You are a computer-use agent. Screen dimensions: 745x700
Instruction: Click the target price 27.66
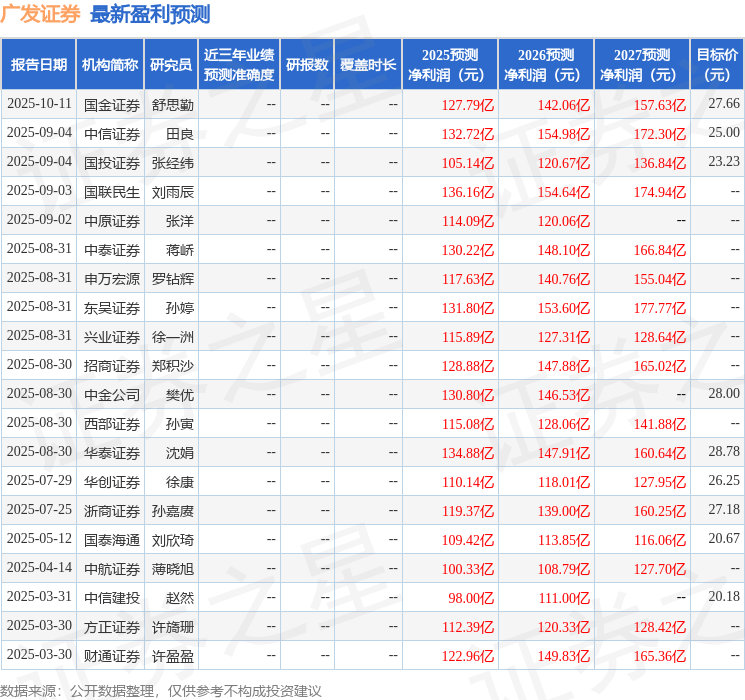(x=724, y=104)
